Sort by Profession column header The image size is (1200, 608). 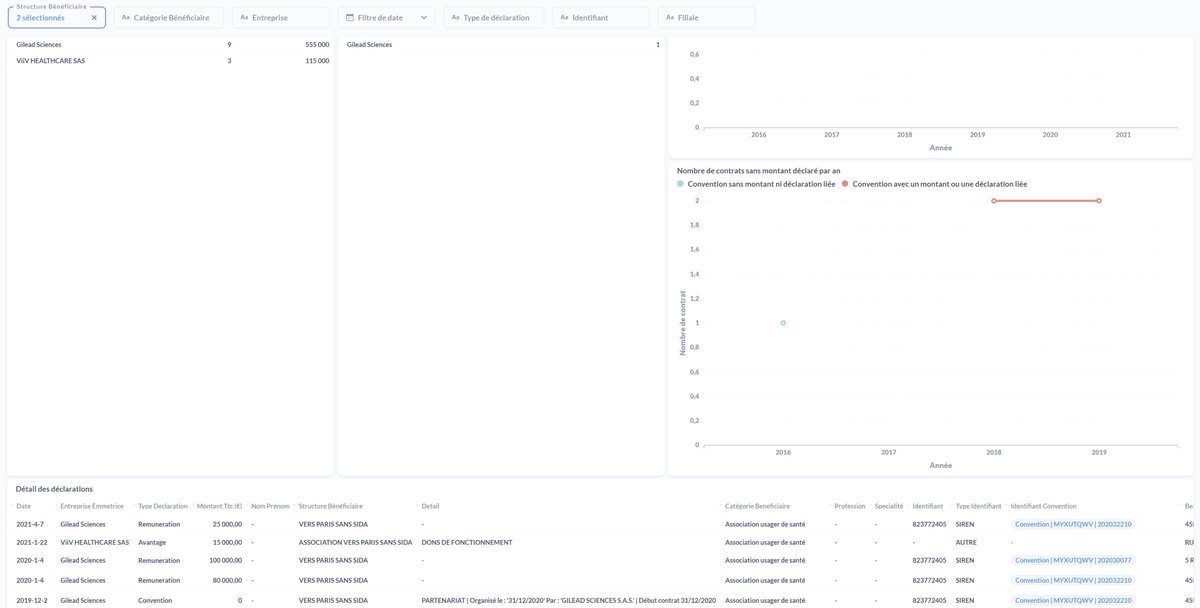[850, 506]
